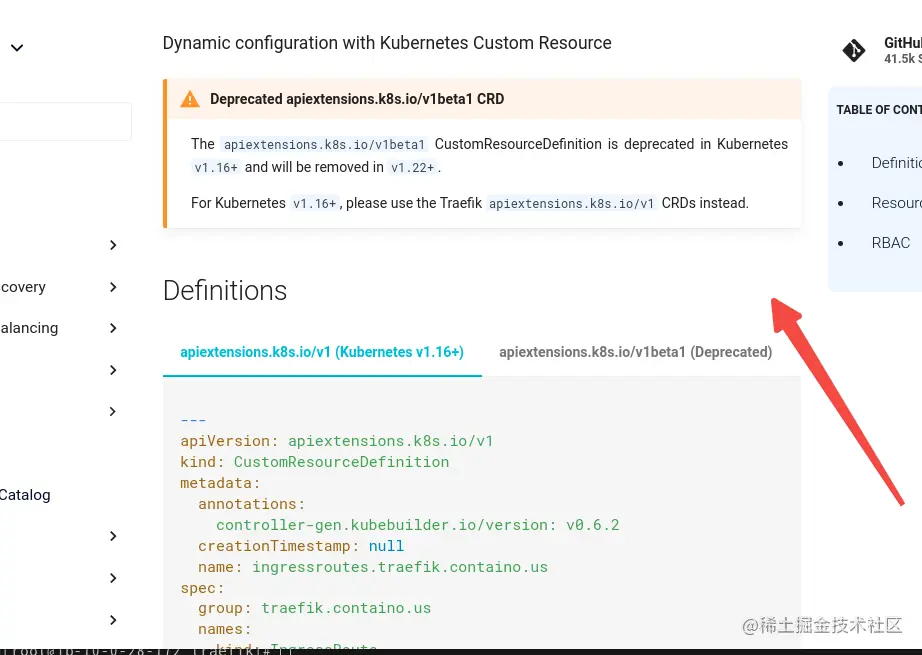Open the 'alancing' sidebar menu item
This screenshot has width=922, height=655.
pyautogui.click(x=29, y=328)
